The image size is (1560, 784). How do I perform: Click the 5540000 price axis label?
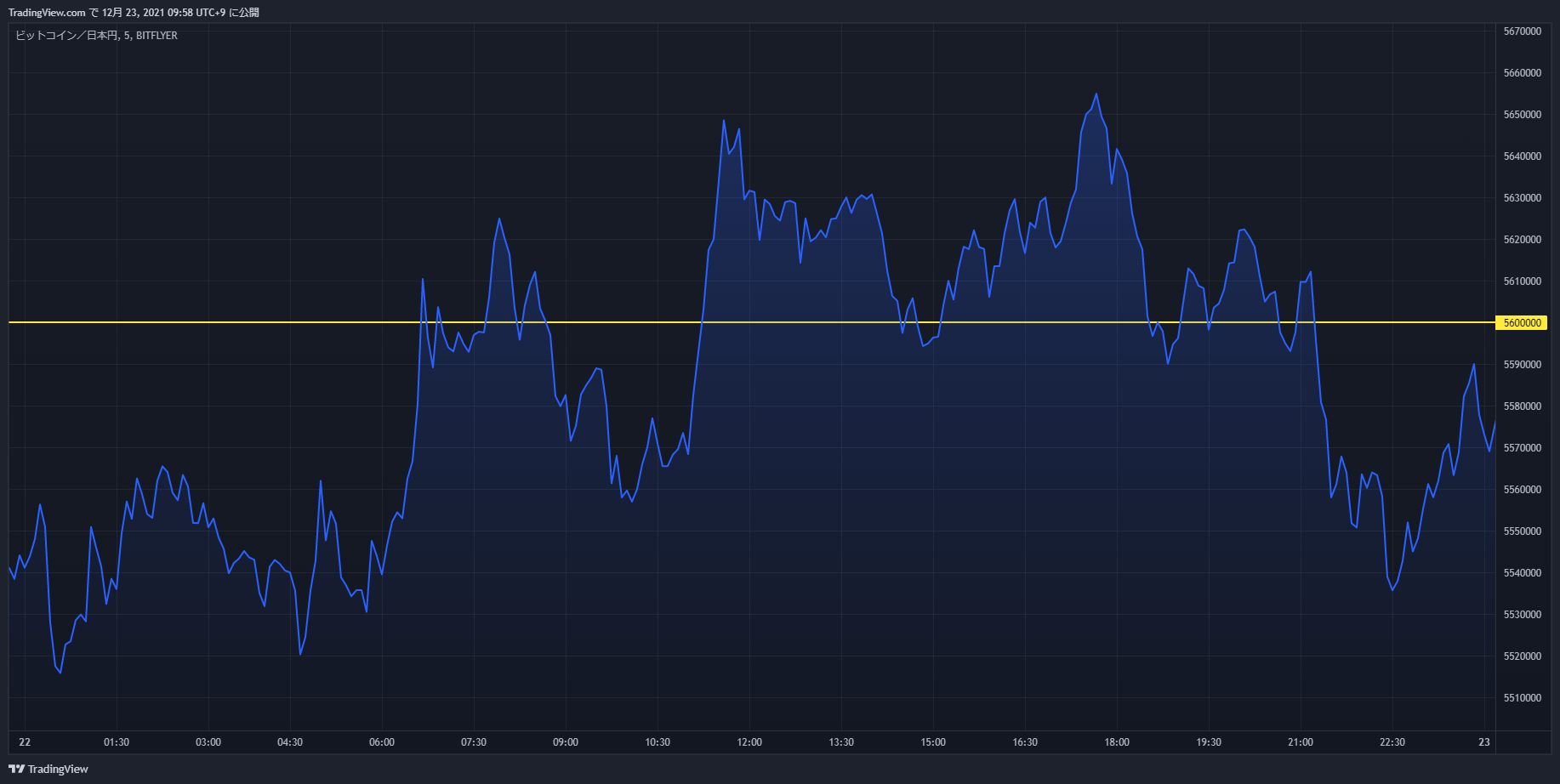point(1523,573)
